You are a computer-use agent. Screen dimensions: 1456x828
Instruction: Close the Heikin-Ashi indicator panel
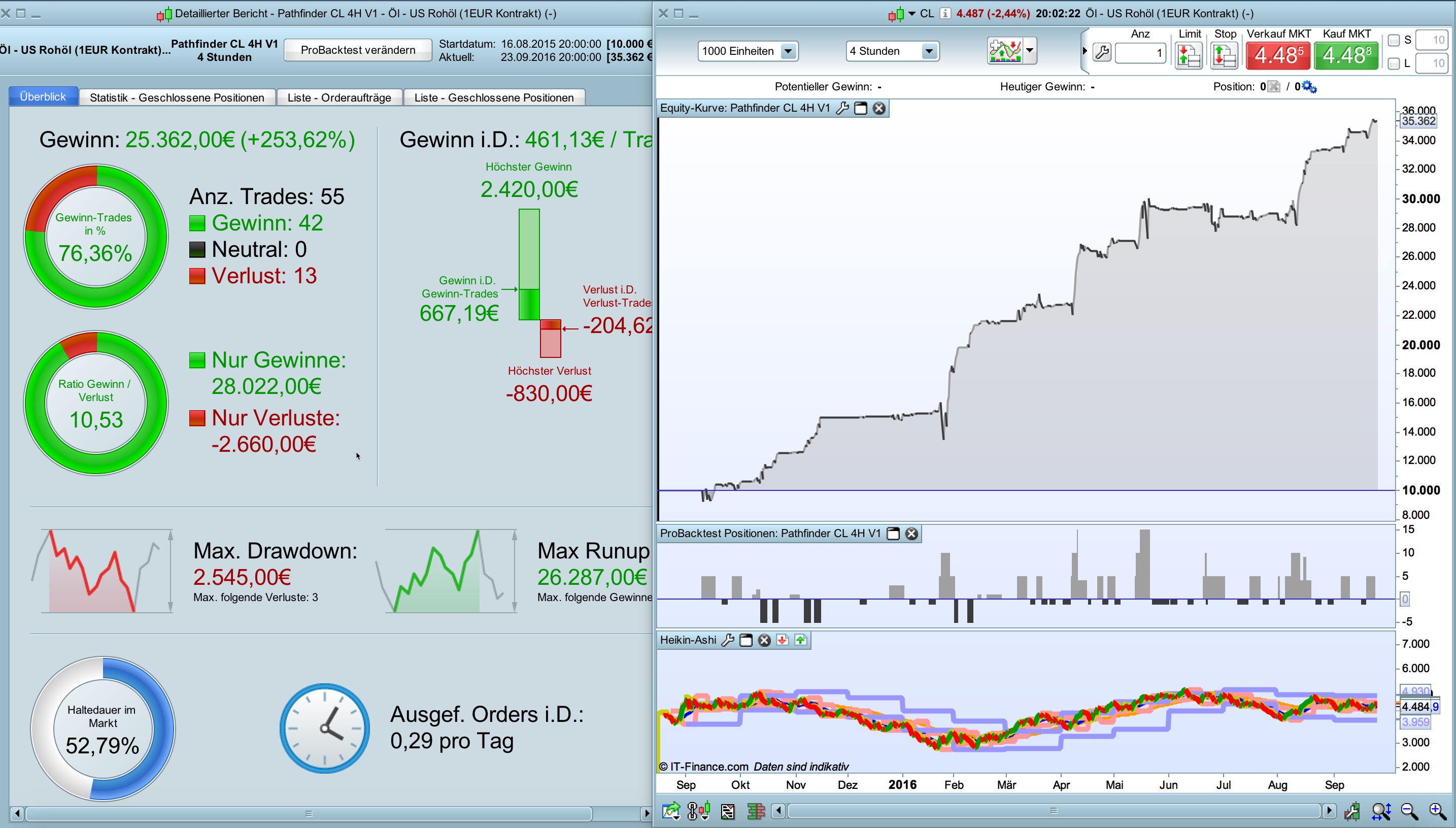click(x=764, y=640)
